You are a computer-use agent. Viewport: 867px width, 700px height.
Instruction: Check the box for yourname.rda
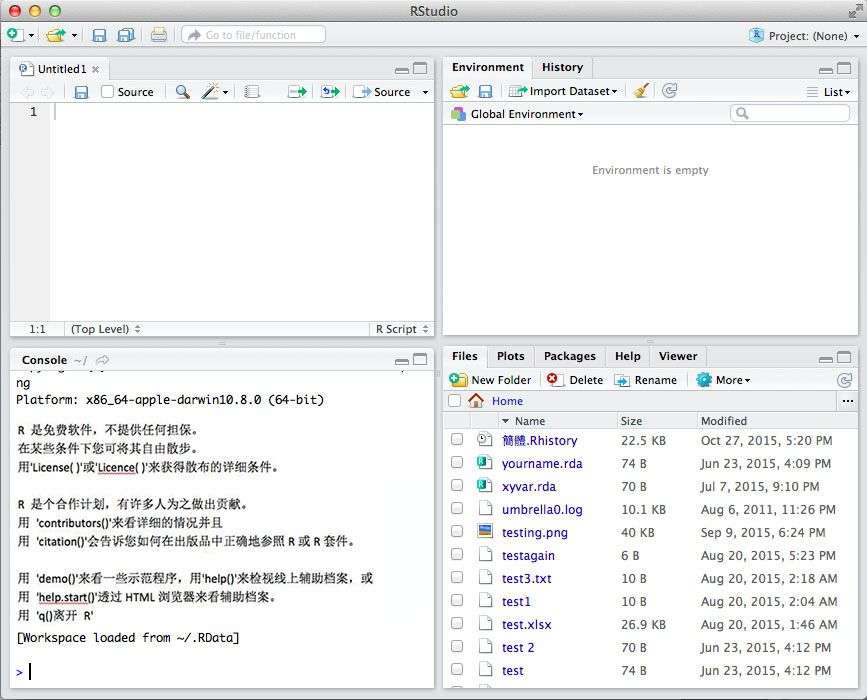[x=457, y=462]
